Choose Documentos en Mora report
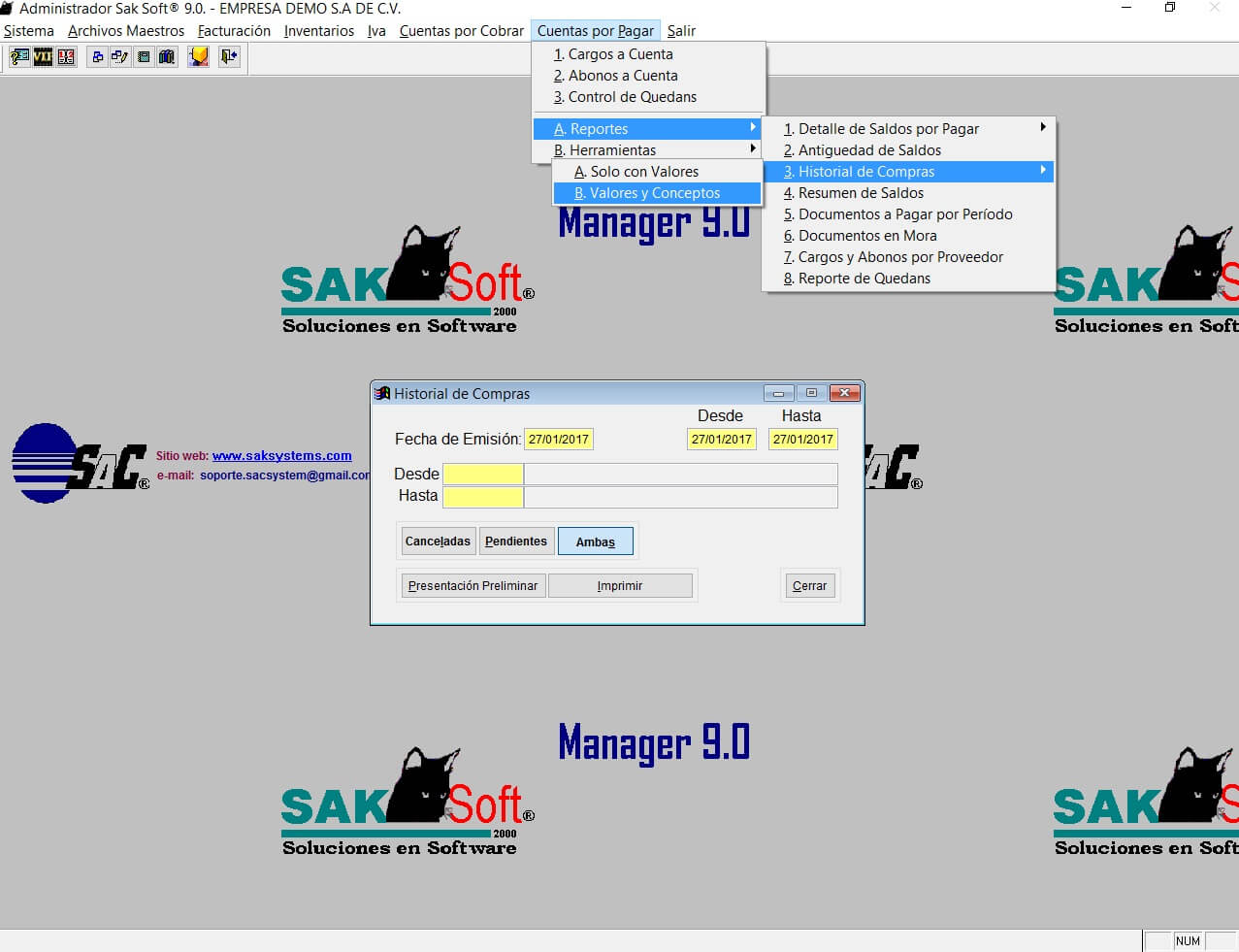The height and width of the screenshot is (952, 1239). [x=908, y=236]
